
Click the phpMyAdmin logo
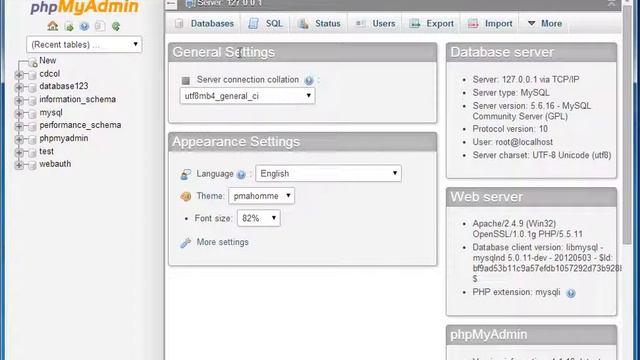[x=84, y=7]
